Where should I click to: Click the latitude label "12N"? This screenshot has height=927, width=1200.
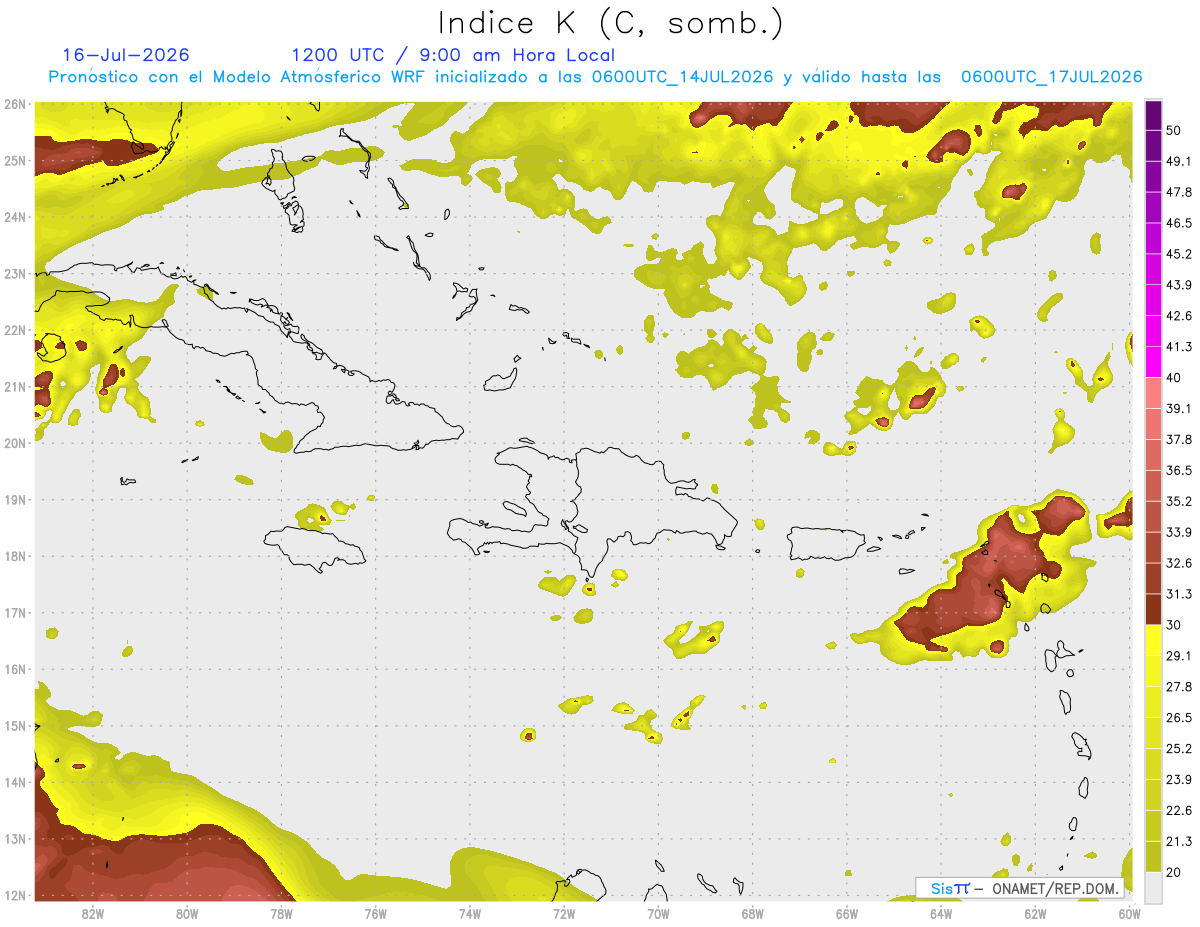[x=15, y=896]
